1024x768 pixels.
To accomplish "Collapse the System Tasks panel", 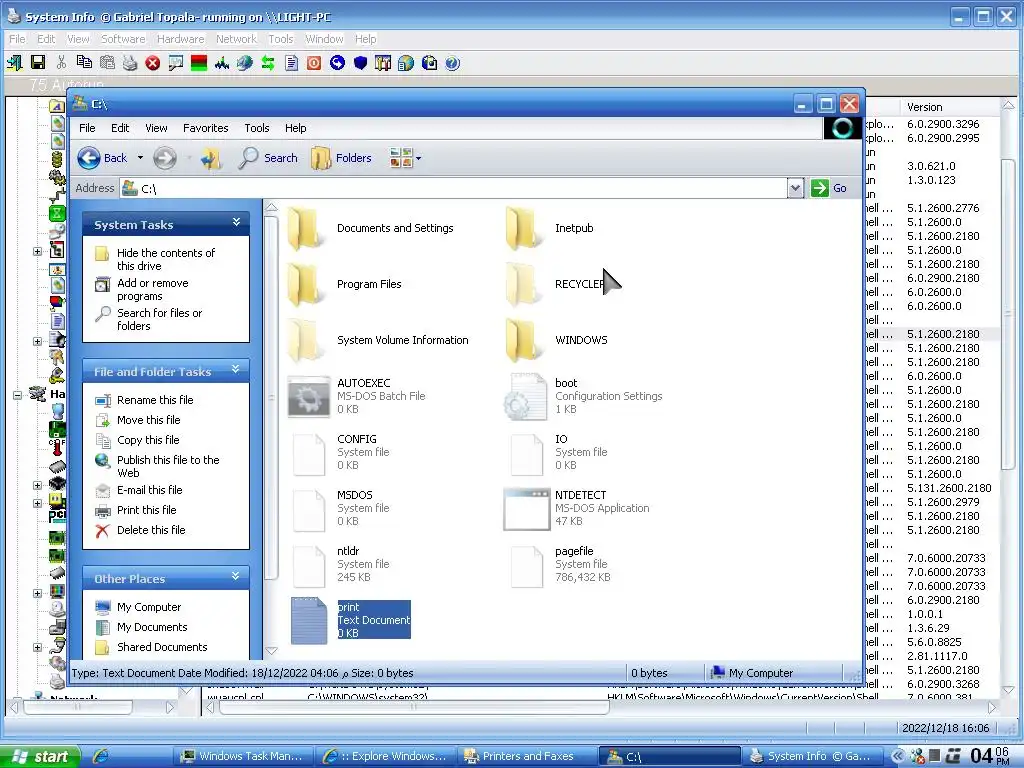I will [x=236, y=223].
